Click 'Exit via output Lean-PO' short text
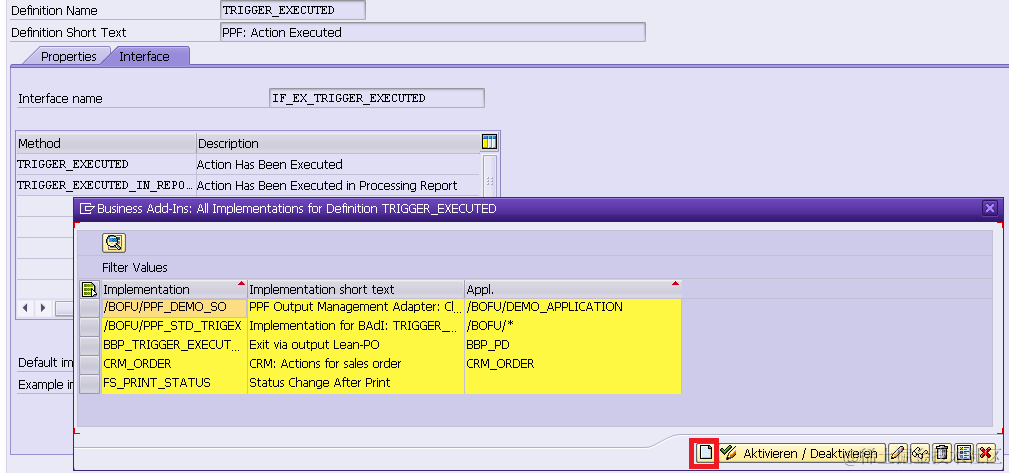1009x473 pixels. coord(355,345)
